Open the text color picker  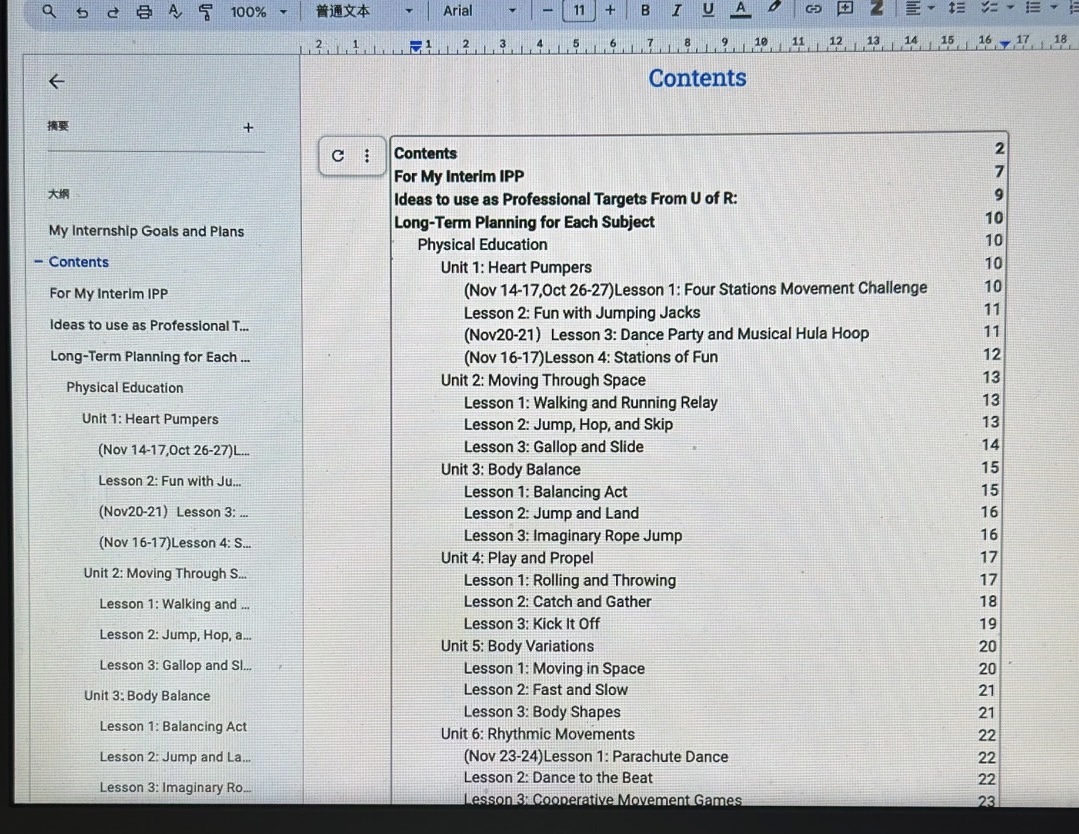pyautogui.click(x=741, y=10)
